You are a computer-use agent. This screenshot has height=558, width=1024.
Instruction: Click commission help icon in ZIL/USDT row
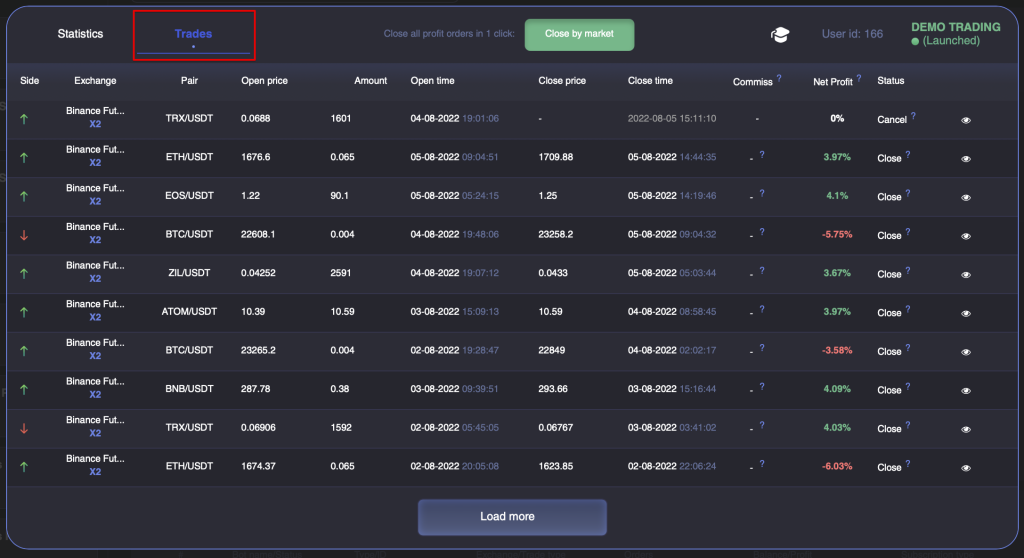762,271
